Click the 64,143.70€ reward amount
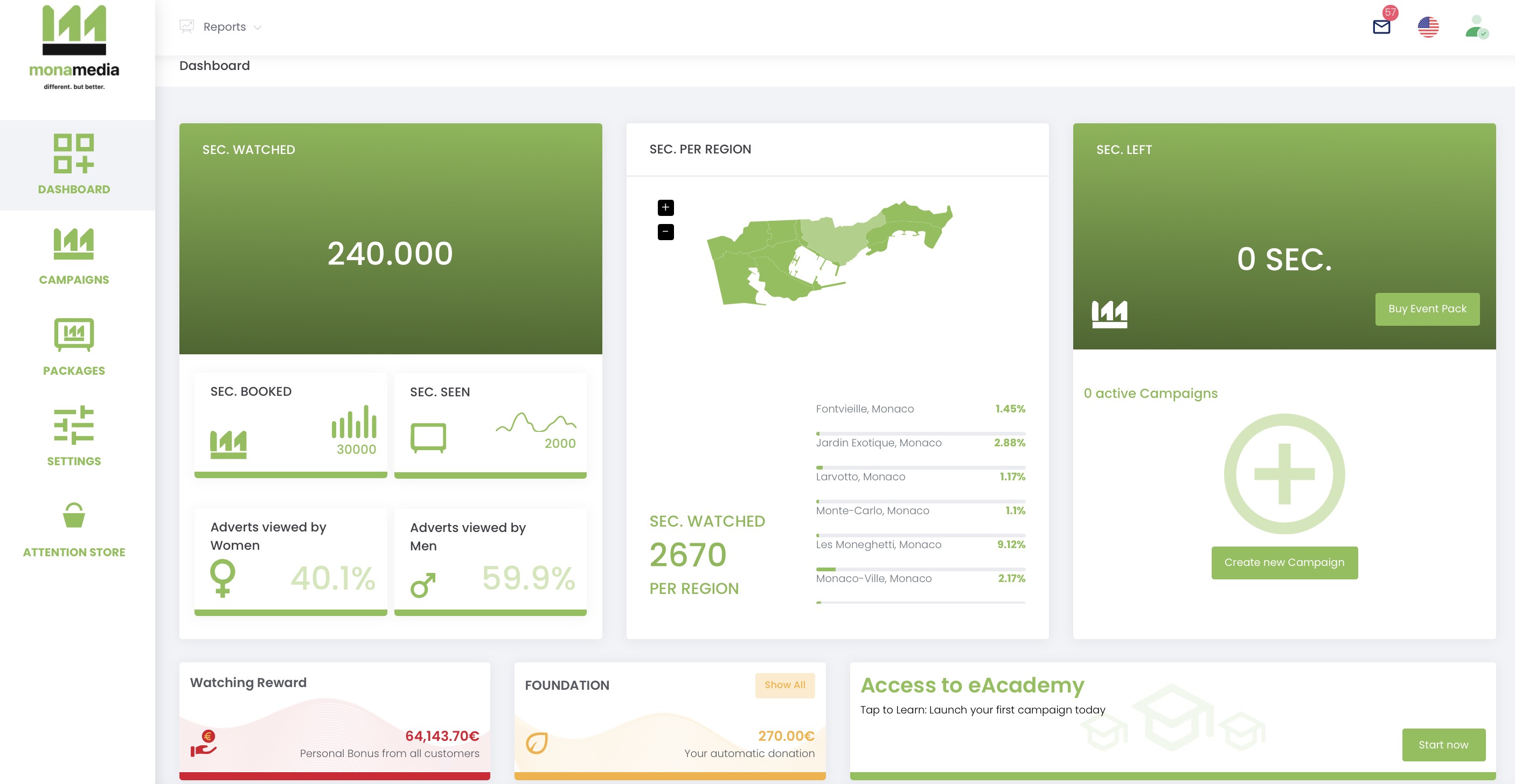1515x784 pixels. tap(442, 737)
